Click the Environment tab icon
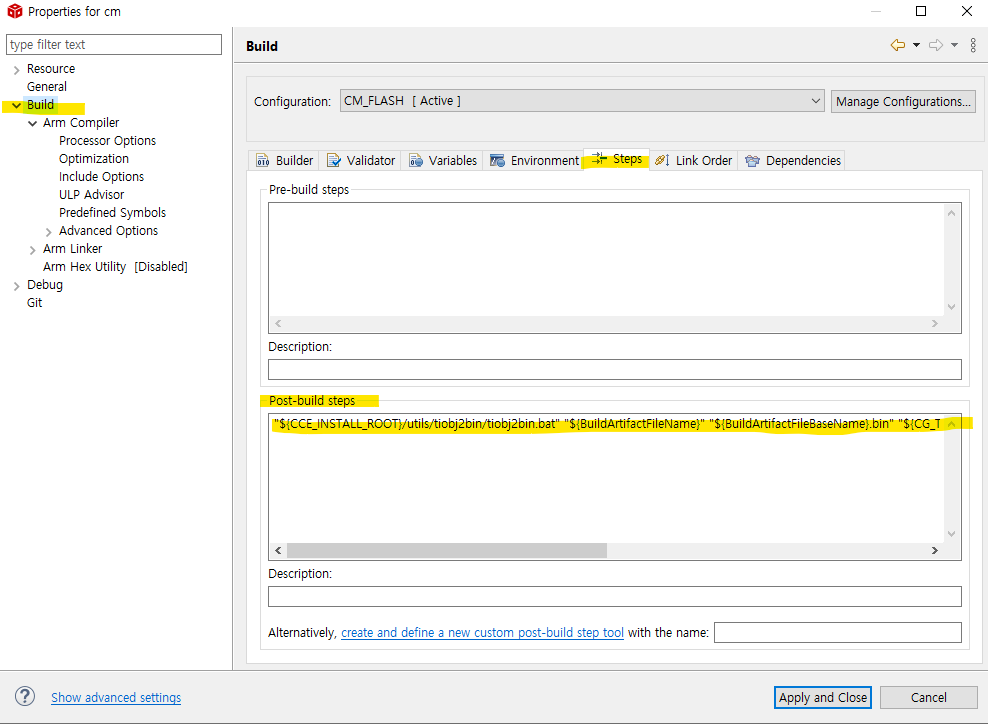The height and width of the screenshot is (724, 988). pyautogui.click(x=497, y=161)
